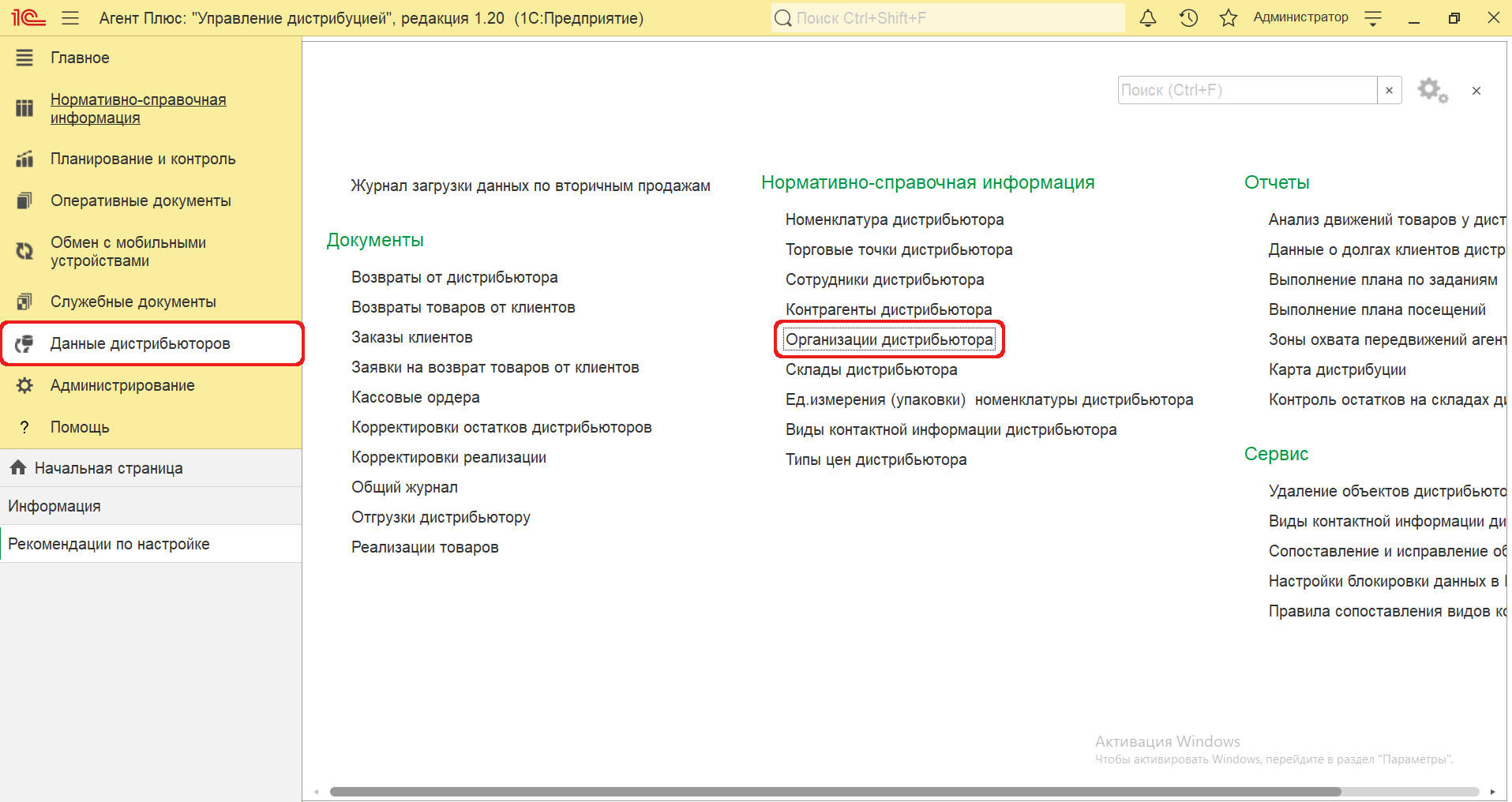Open Ед.измерения (упаковки) номенклатуры дистрибьютора
The image size is (1512, 802).
coord(989,399)
